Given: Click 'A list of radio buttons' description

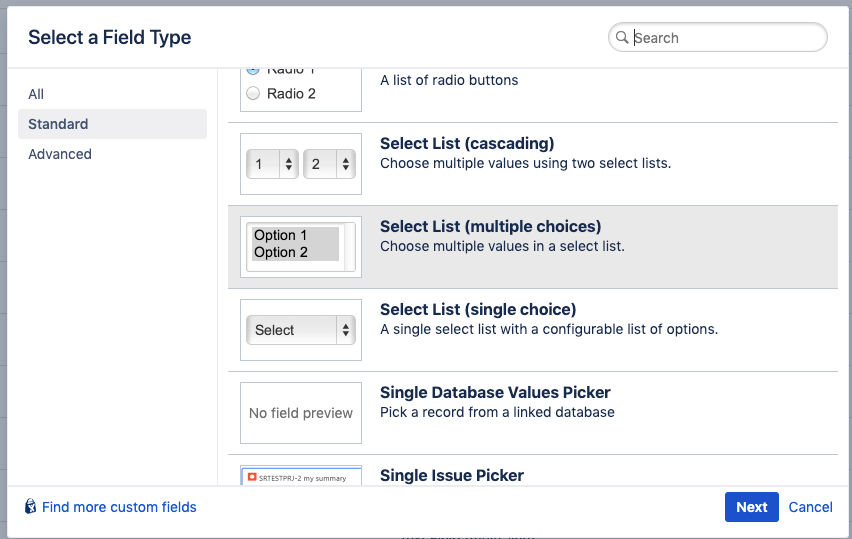Looking at the screenshot, I should pos(449,80).
